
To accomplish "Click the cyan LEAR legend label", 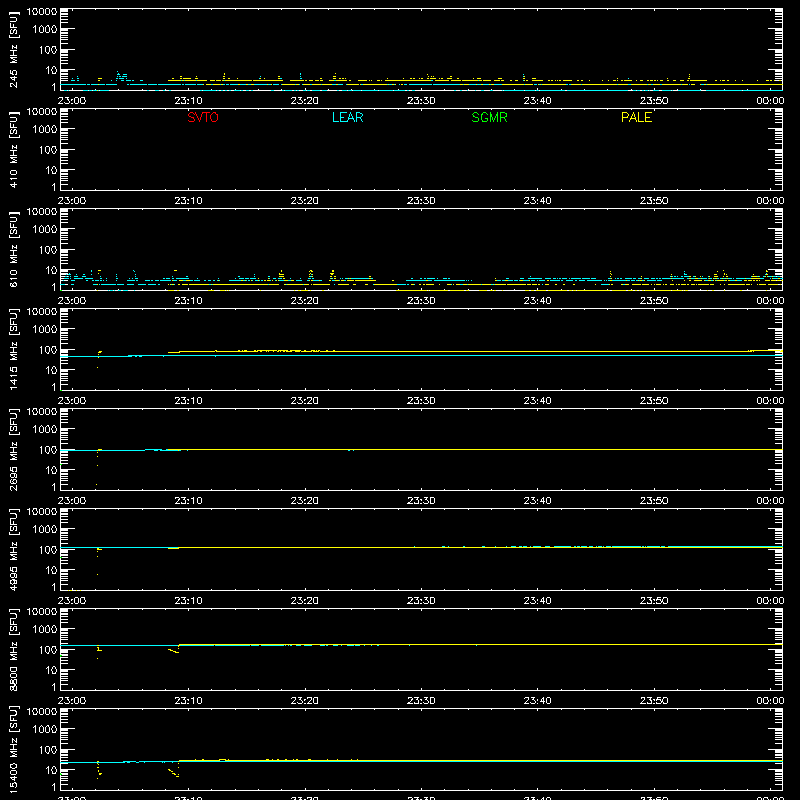I will click(x=347, y=117).
